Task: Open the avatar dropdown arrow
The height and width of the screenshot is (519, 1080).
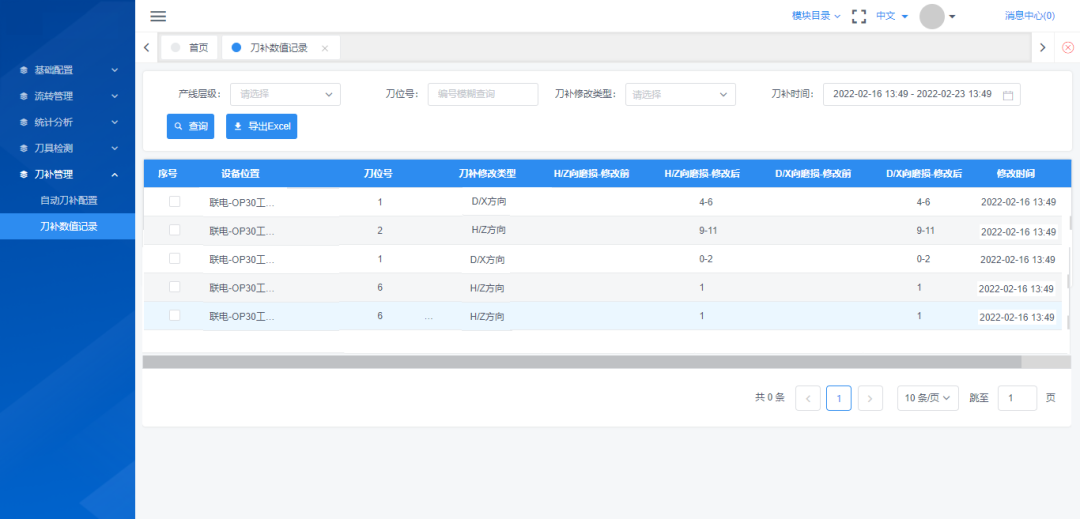Action: click(952, 17)
